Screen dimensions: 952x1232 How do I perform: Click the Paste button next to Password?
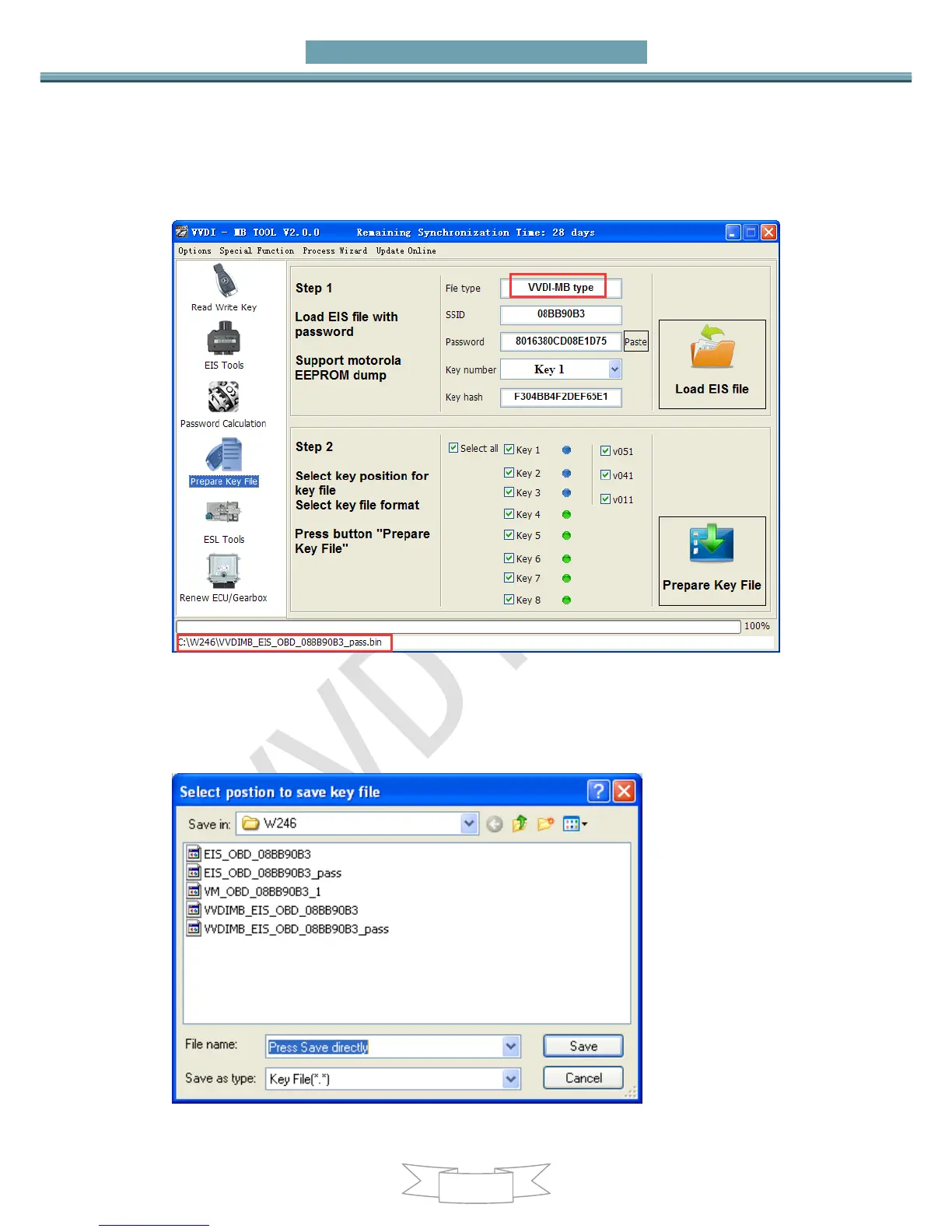pos(635,341)
